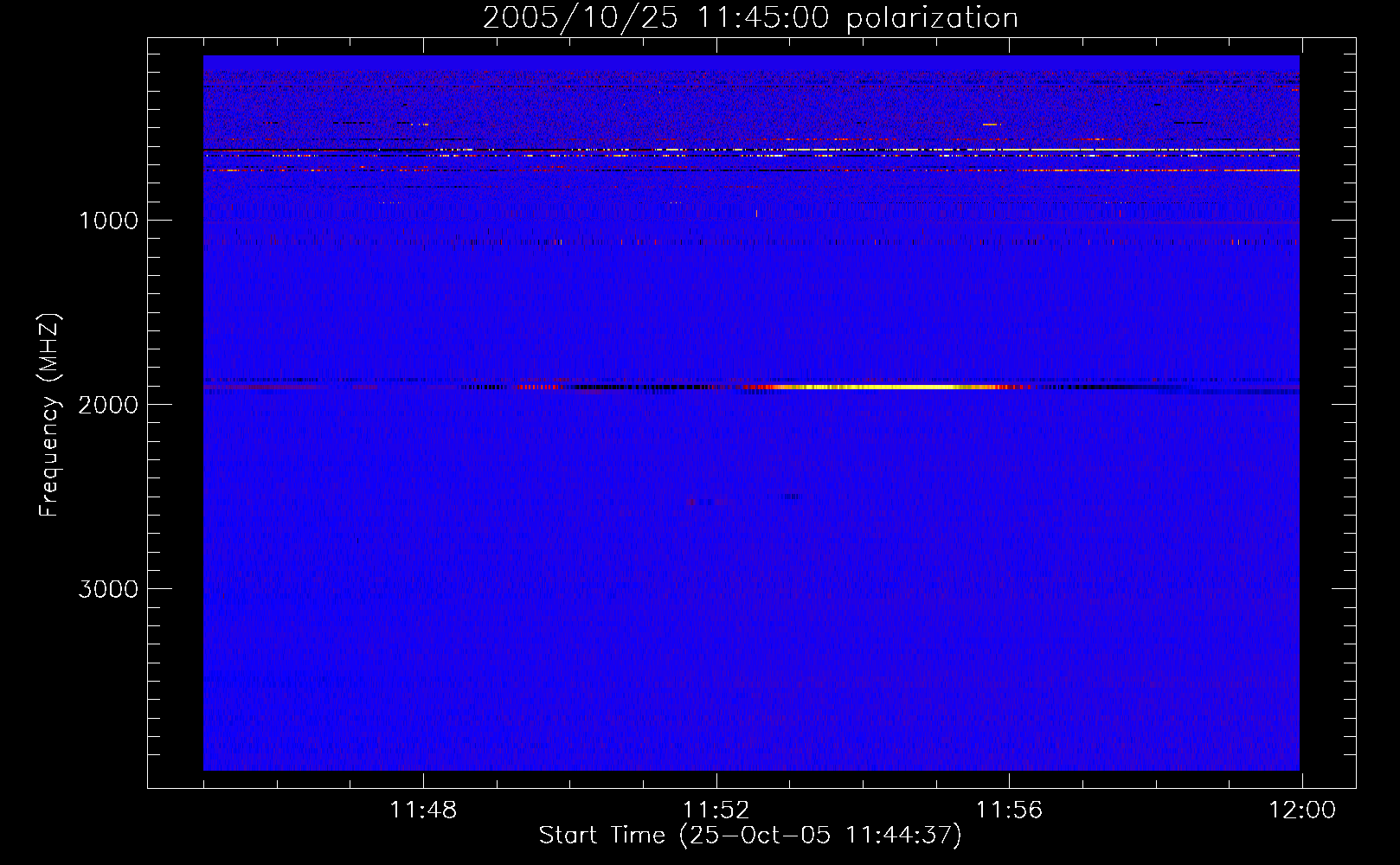Click the bright yellow emission band near 1900 MHz

(x=883, y=387)
